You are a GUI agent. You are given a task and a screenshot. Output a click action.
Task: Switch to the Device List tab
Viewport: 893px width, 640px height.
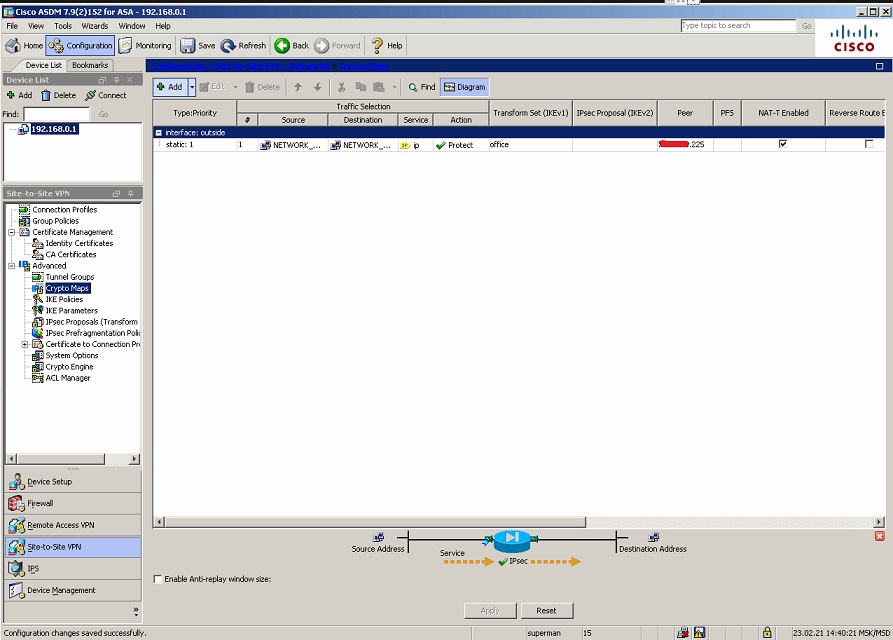pyautogui.click(x=43, y=65)
